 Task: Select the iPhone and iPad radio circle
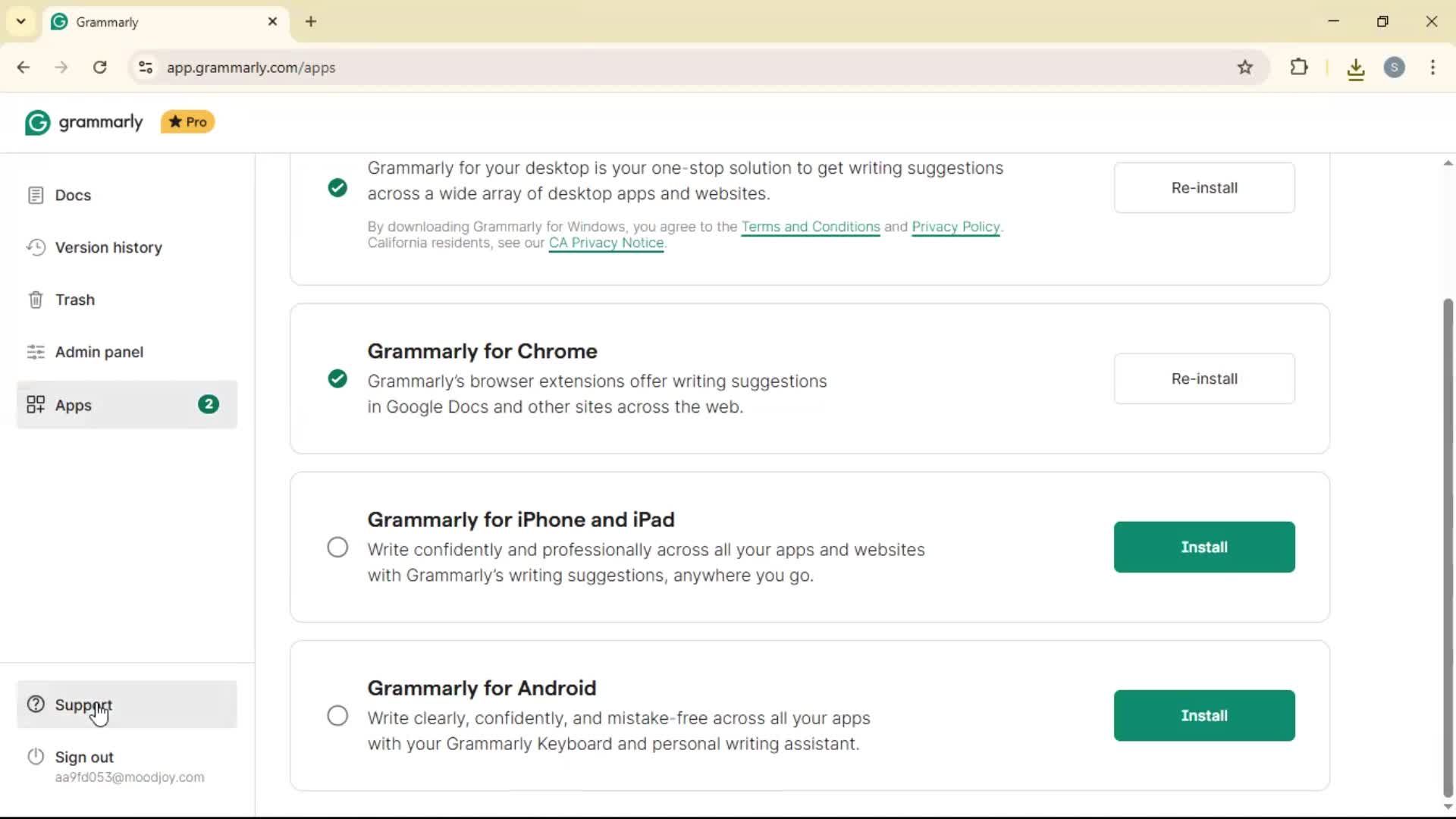pos(337,547)
